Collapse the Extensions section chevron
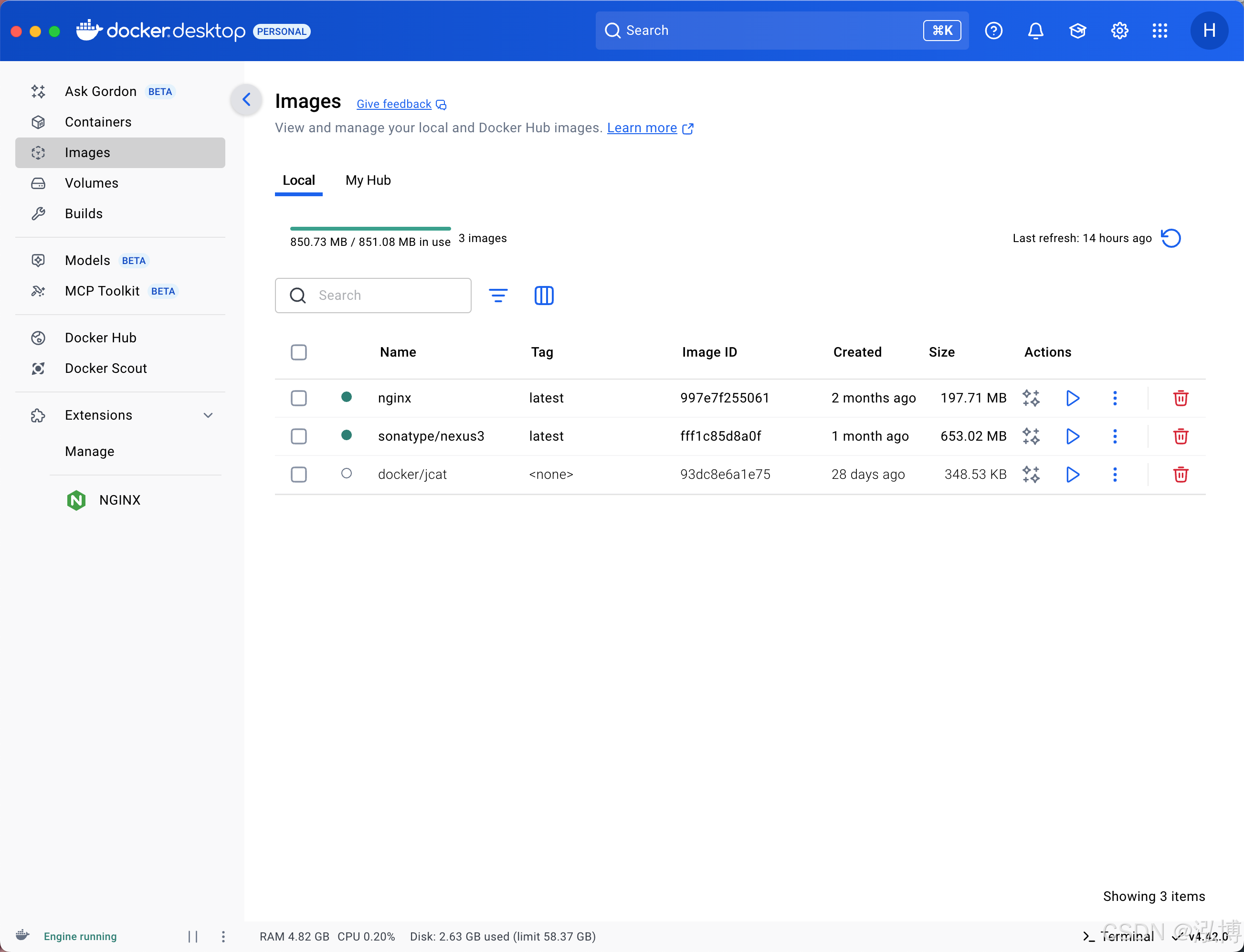 [x=208, y=415]
